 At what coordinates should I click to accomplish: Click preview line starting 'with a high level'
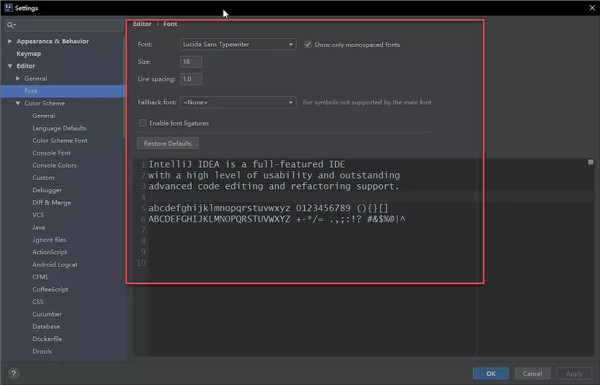click(x=274, y=175)
